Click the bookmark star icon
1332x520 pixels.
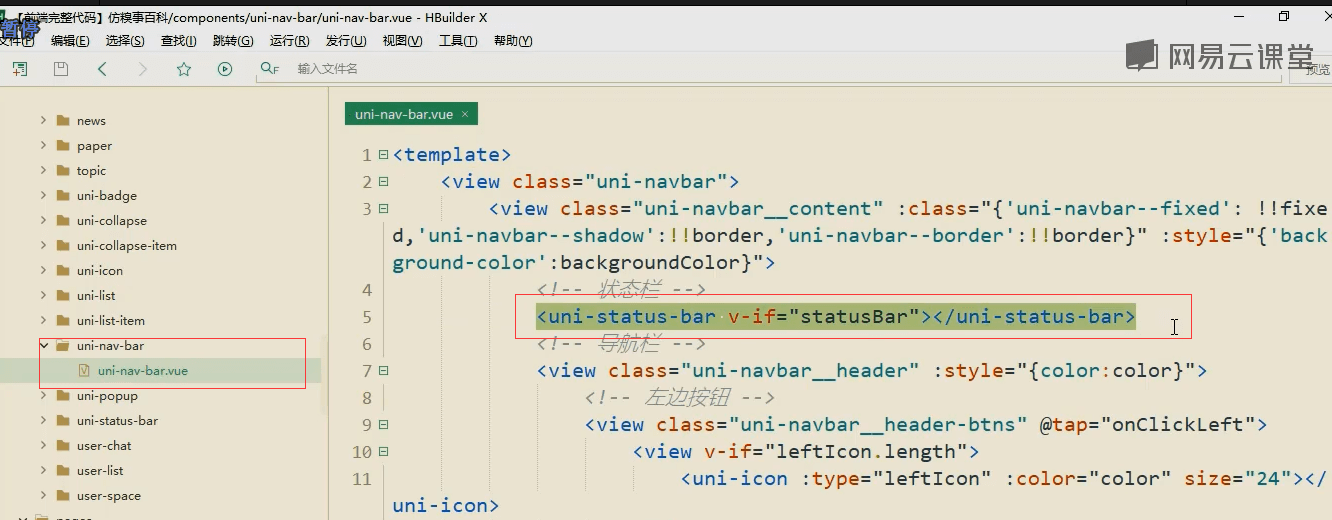(x=184, y=69)
